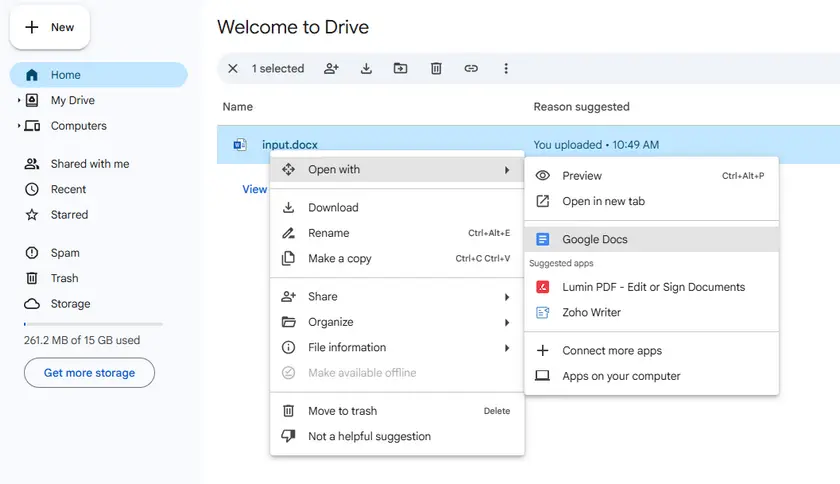Click '261.2 MB of 15 GB used' text
Viewport: 840px width, 484px height.
click(x=82, y=340)
